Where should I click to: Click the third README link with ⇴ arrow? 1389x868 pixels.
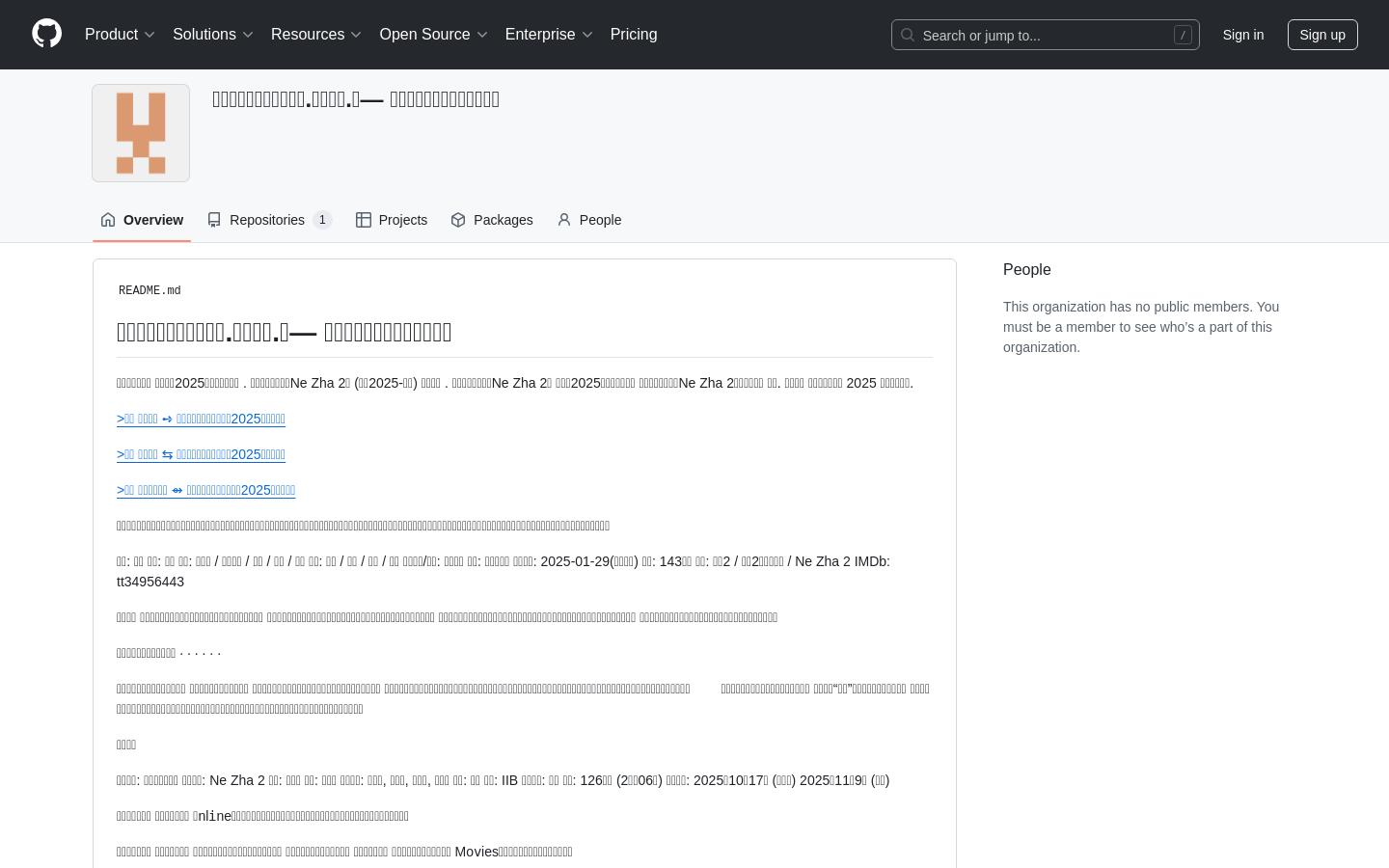(205, 490)
